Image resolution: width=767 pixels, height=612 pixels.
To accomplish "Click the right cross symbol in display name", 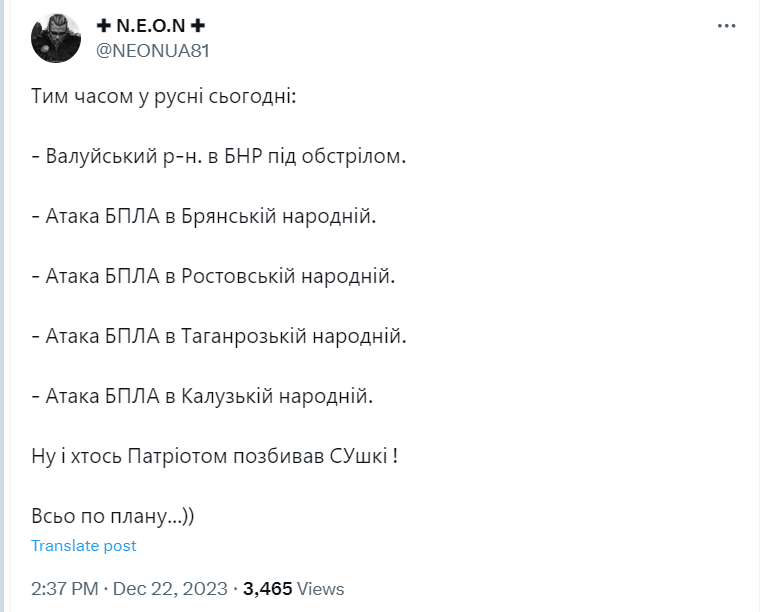I will 198,25.
